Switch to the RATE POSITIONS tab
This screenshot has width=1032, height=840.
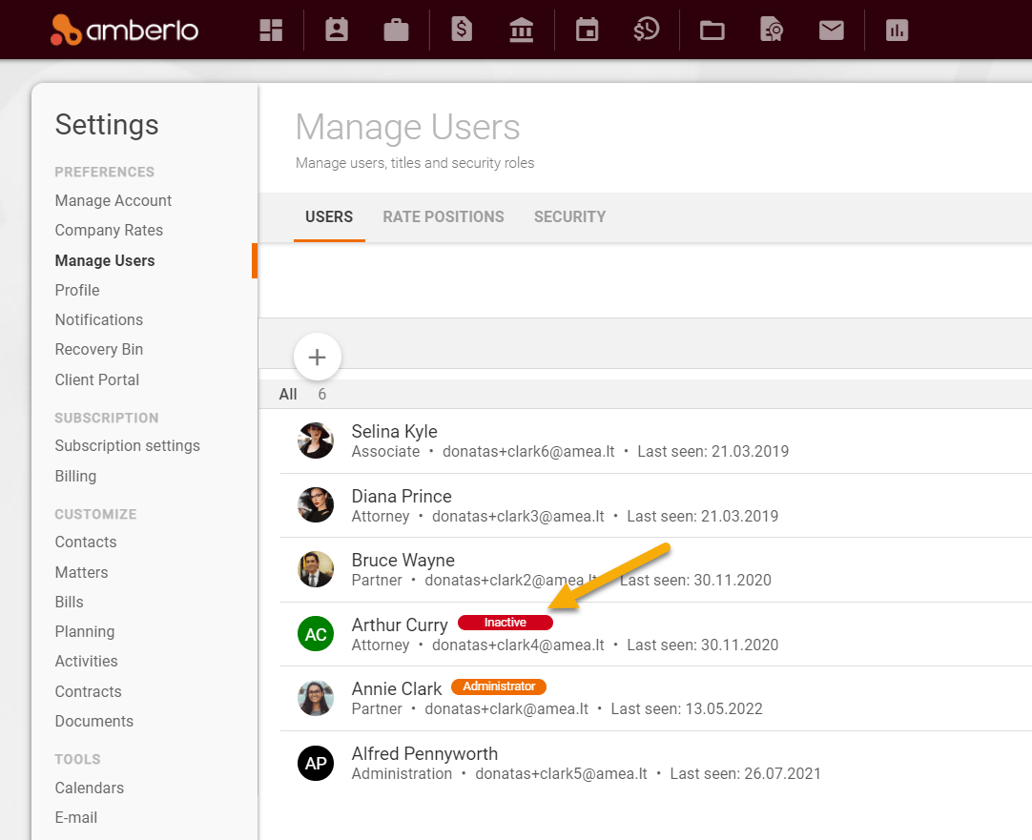pyautogui.click(x=443, y=216)
